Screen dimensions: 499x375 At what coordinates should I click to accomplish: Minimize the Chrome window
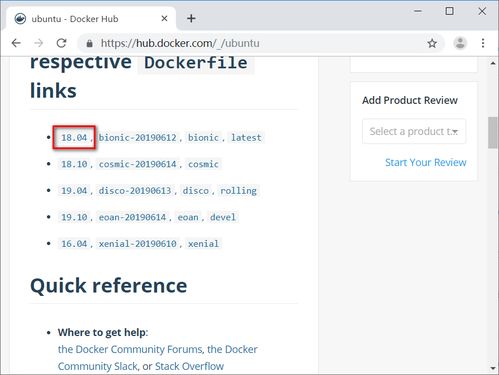tap(418, 11)
